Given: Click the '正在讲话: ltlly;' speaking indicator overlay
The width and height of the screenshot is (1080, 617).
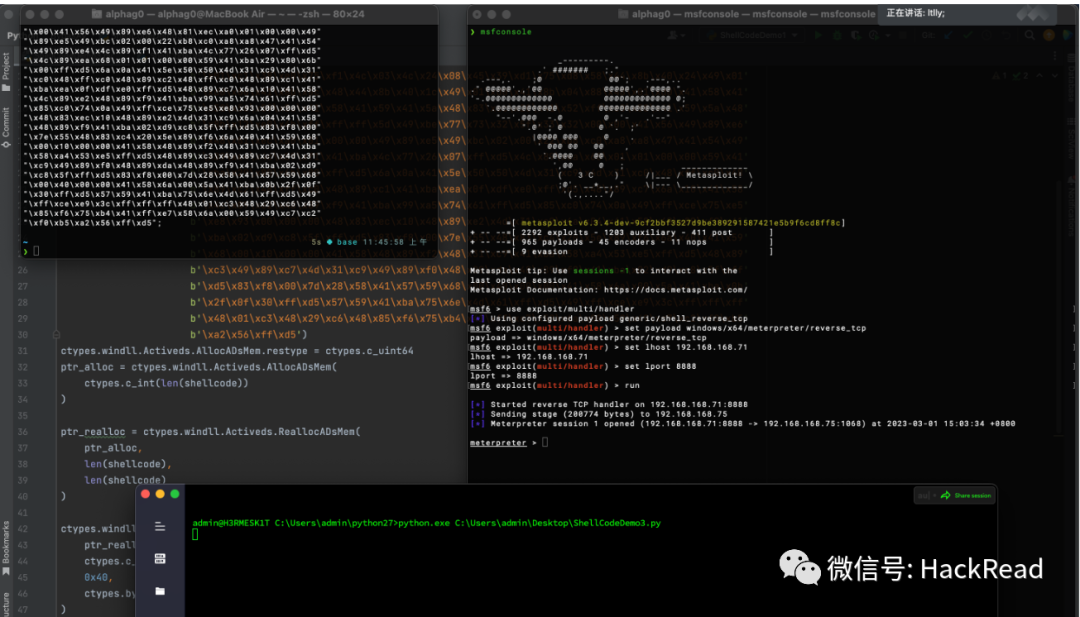Looking at the screenshot, I should pos(915,13).
